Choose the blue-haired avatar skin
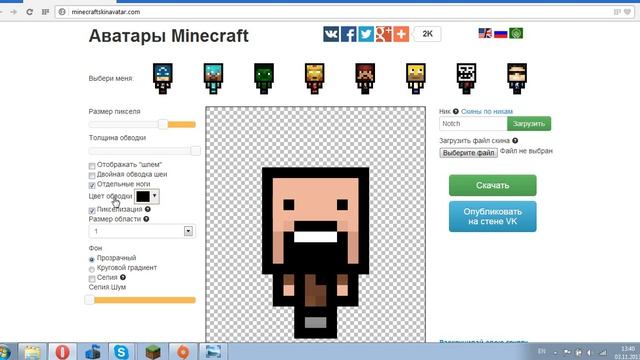The image size is (640, 360). pos(163,78)
